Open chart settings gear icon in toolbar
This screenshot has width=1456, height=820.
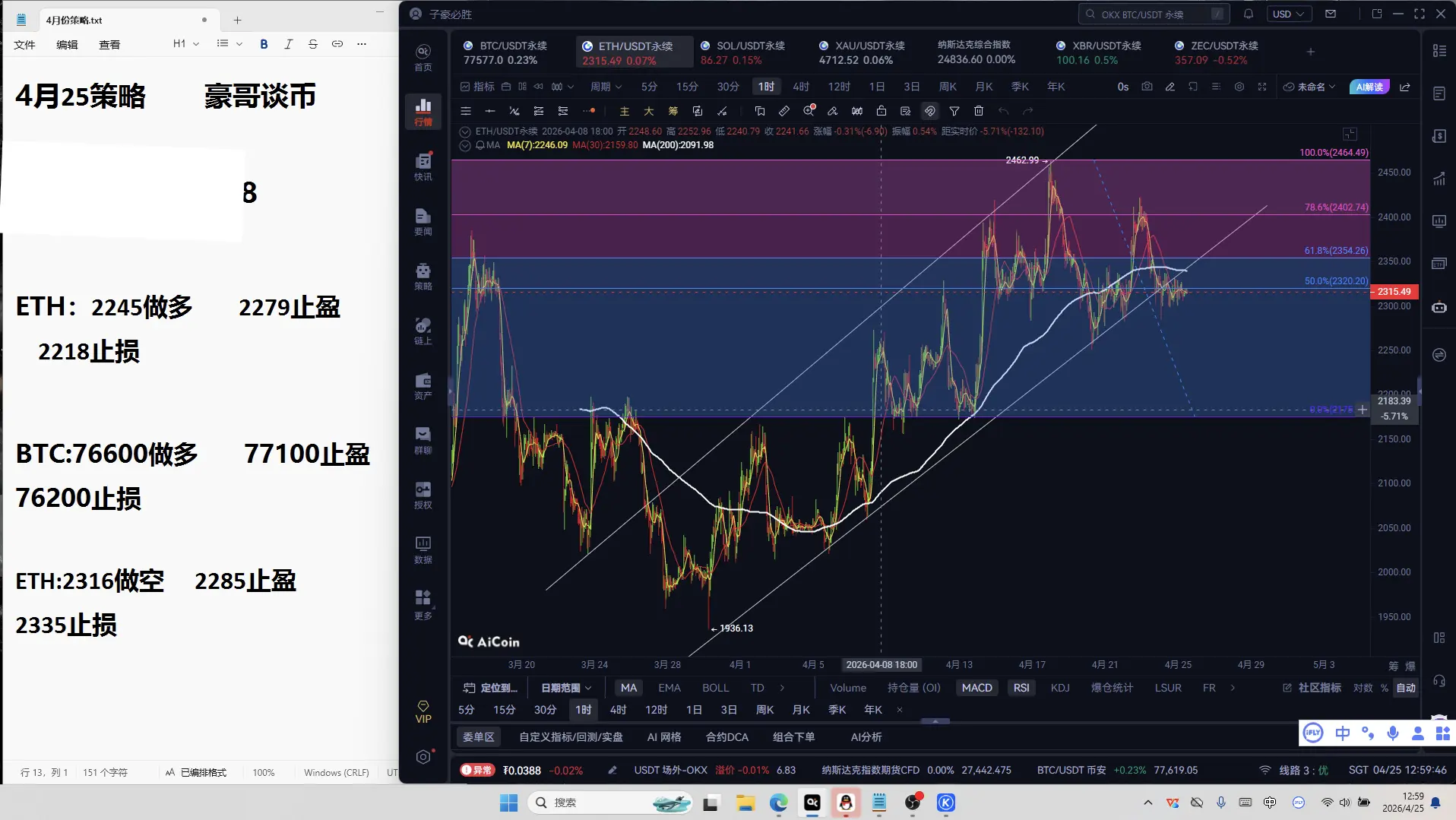pyautogui.click(x=1239, y=87)
